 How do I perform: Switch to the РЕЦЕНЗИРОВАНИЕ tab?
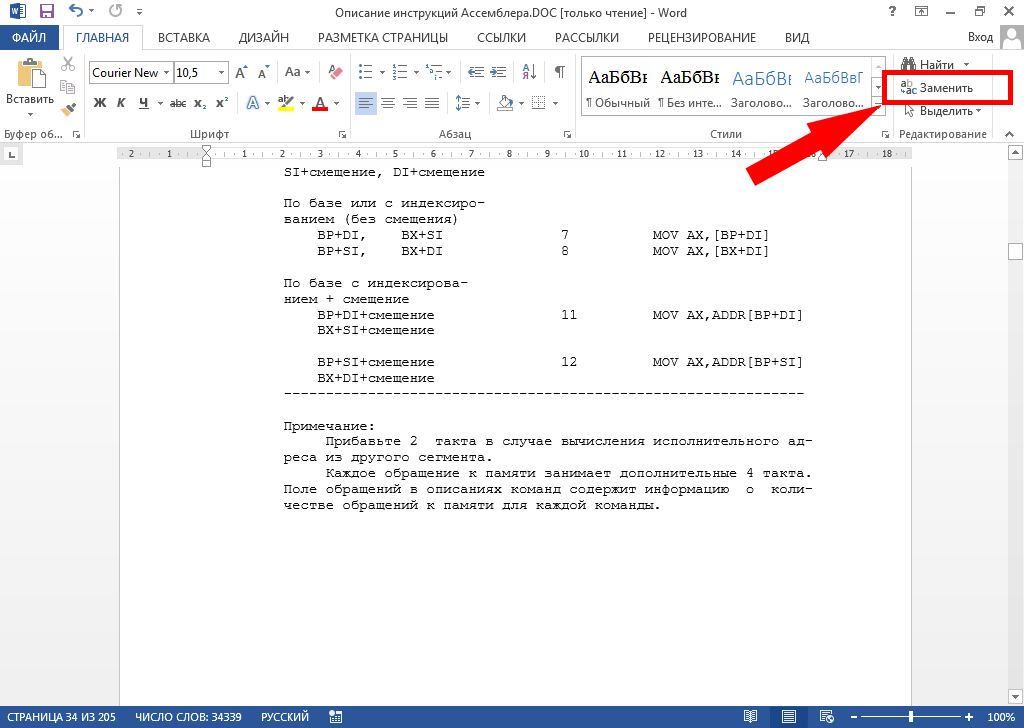pyautogui.click(x=701, y=38)
